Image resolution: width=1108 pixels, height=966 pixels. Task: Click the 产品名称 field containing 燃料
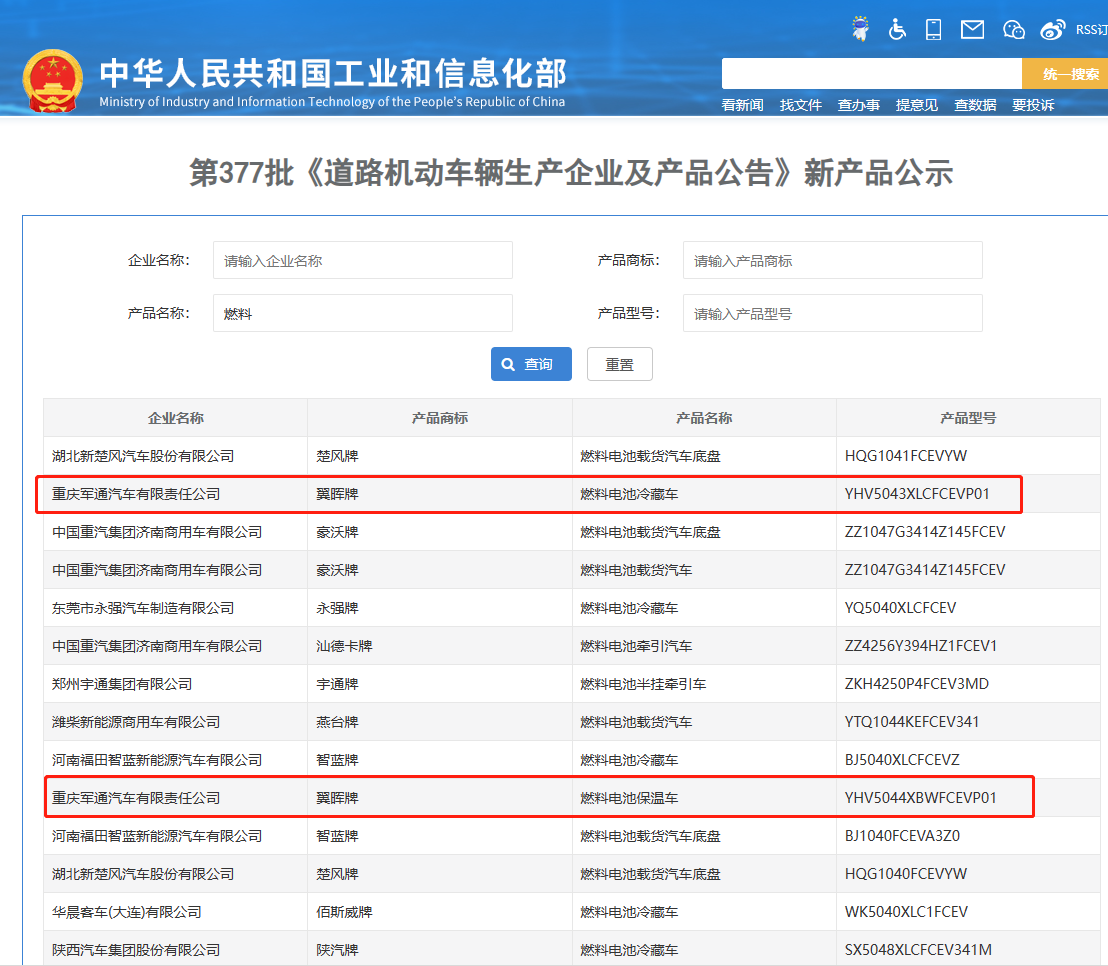363,313
